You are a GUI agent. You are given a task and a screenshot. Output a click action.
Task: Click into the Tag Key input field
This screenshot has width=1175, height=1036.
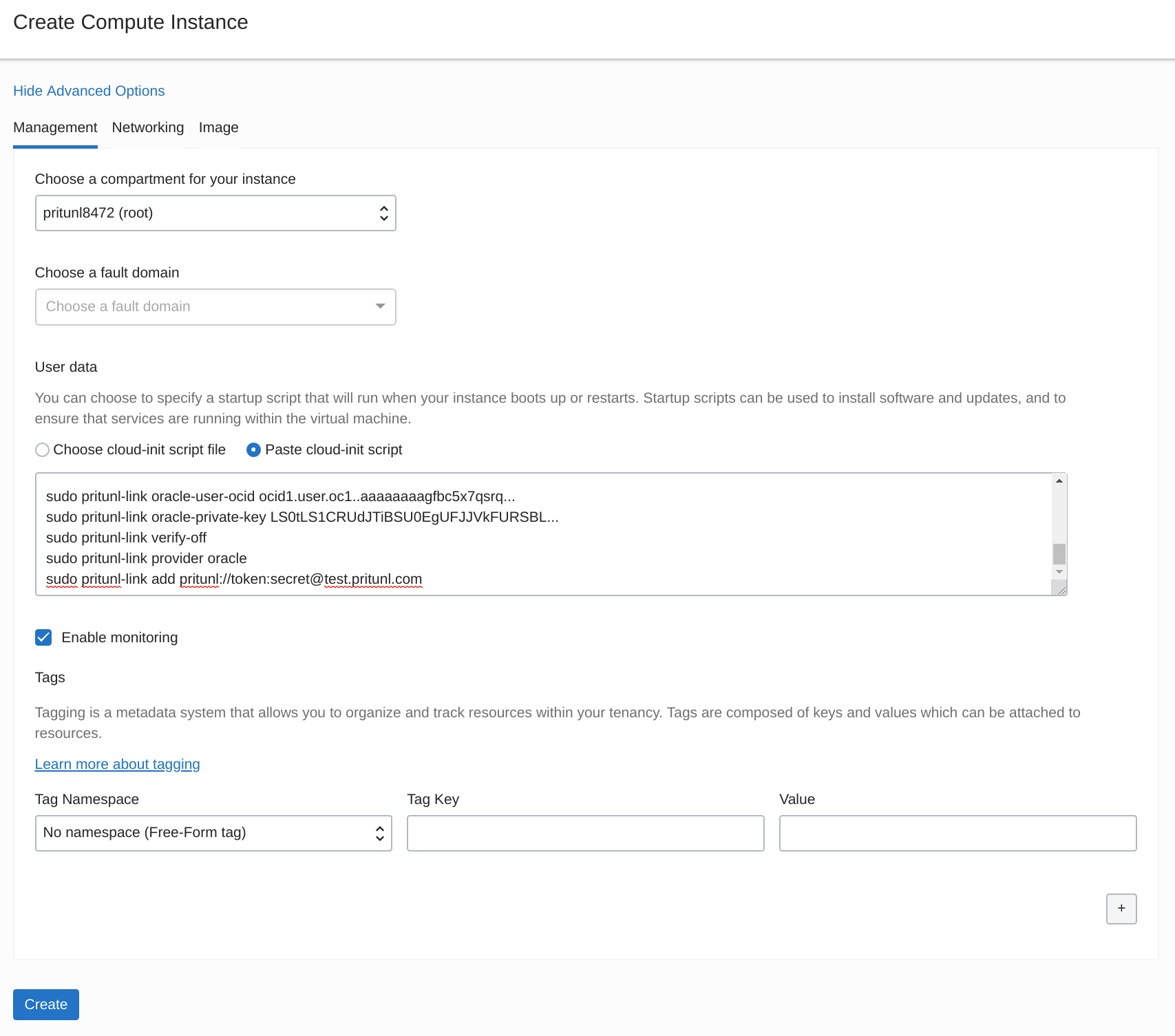coord(586,834)
